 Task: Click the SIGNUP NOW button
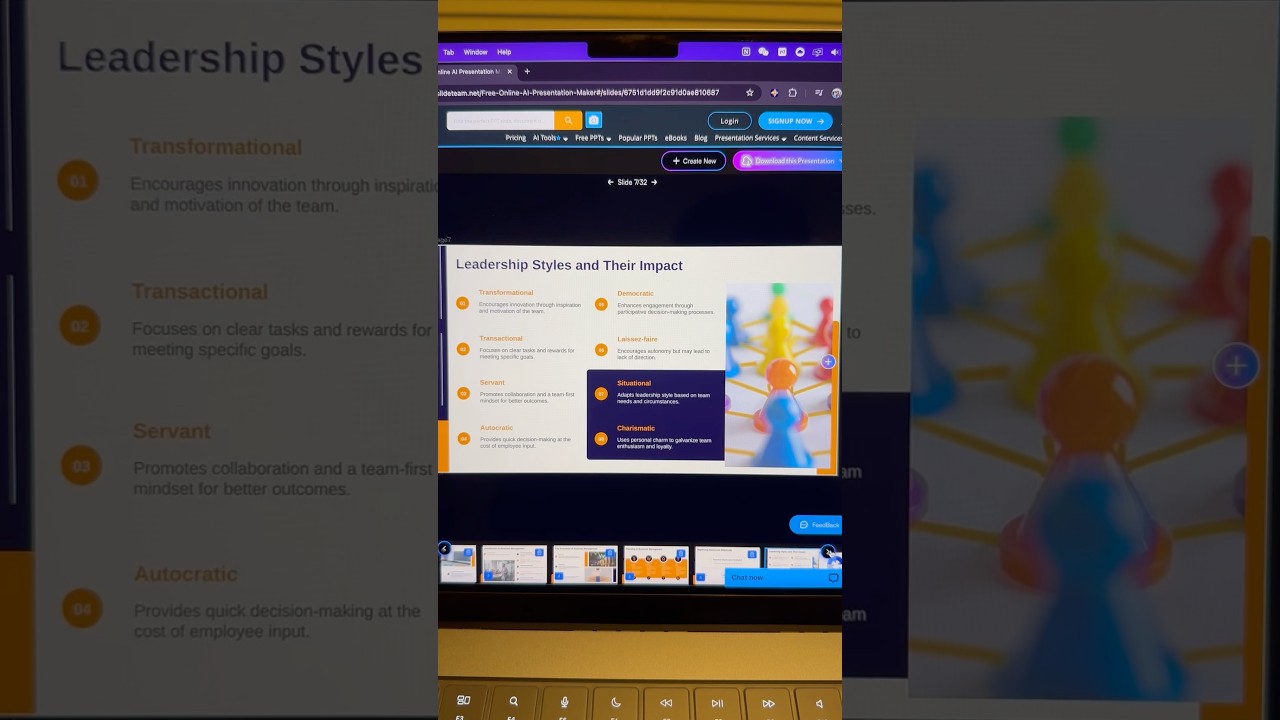click(x=795, y=121)
